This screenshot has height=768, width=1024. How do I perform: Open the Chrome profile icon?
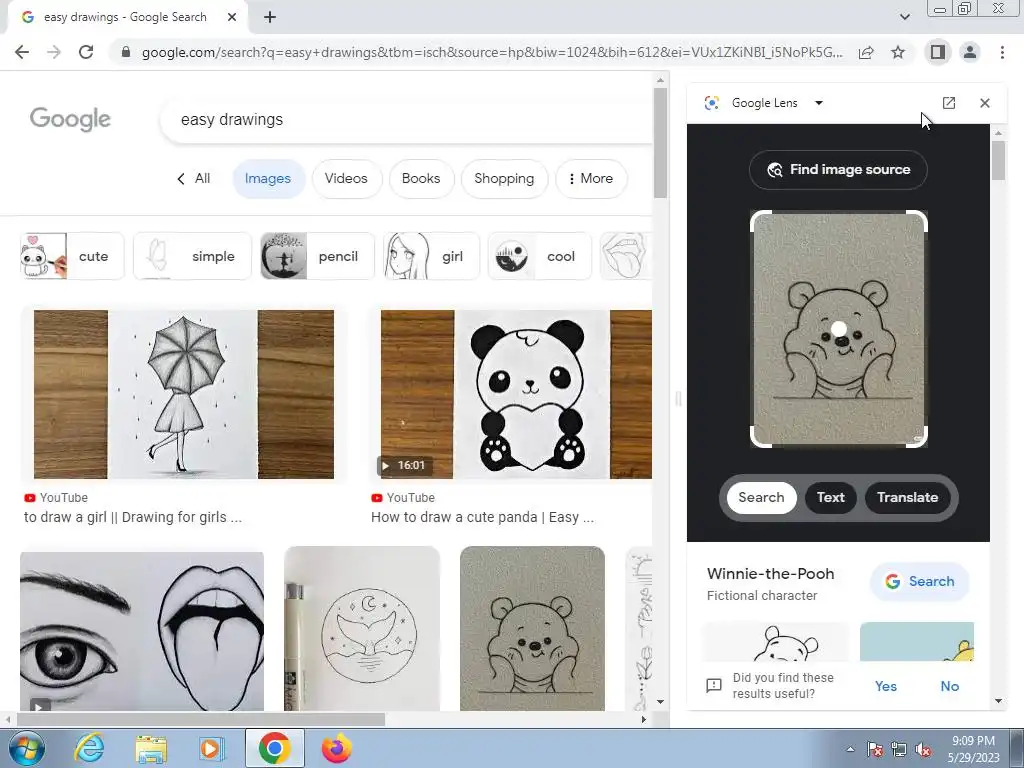pos(970,52)
